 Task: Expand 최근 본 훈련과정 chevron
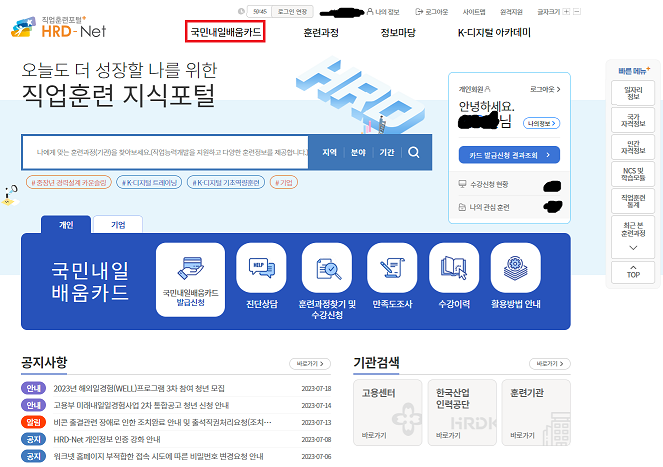(x=633, y=248)
